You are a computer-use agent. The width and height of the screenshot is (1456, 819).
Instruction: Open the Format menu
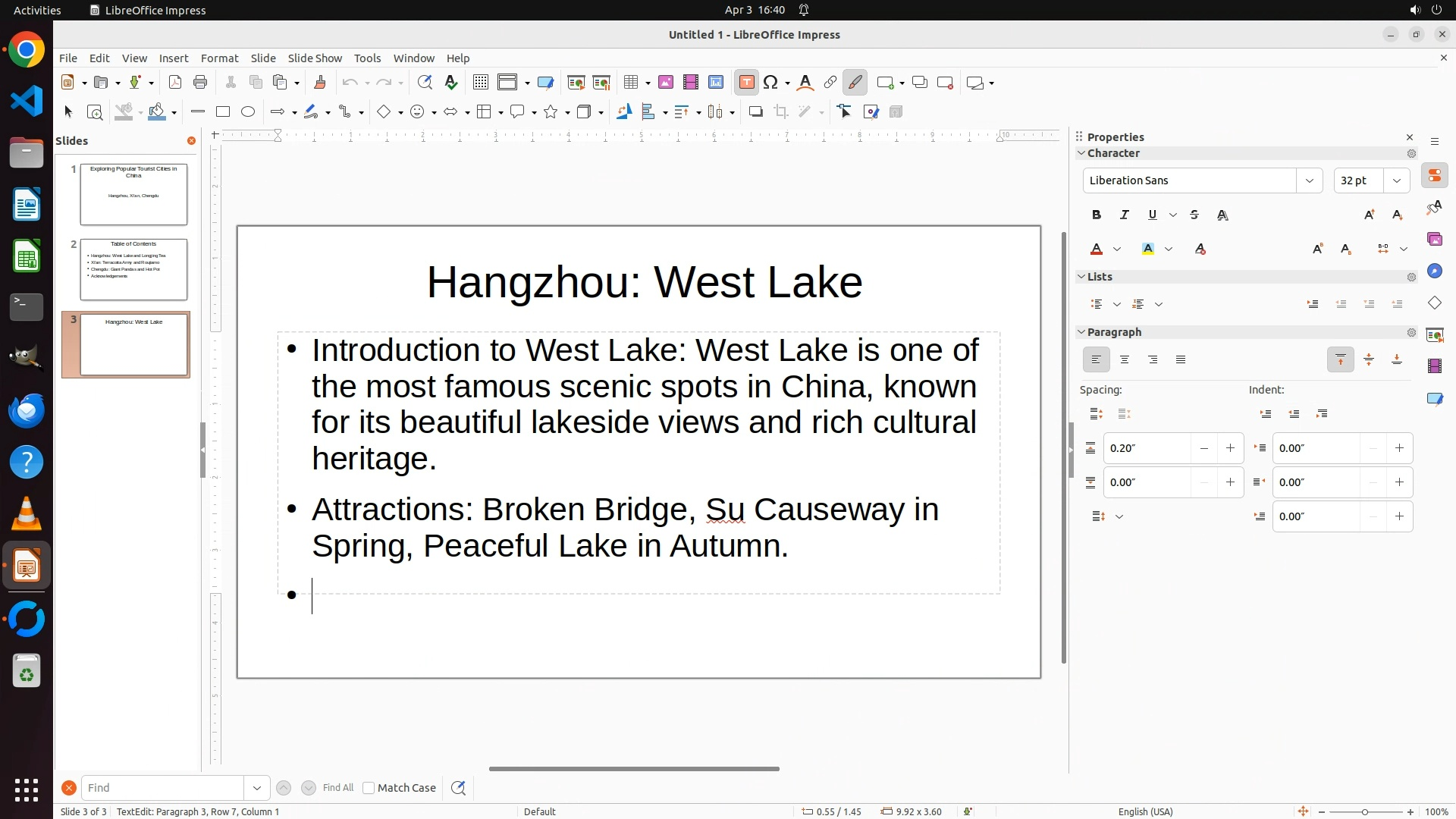(219, 58)
